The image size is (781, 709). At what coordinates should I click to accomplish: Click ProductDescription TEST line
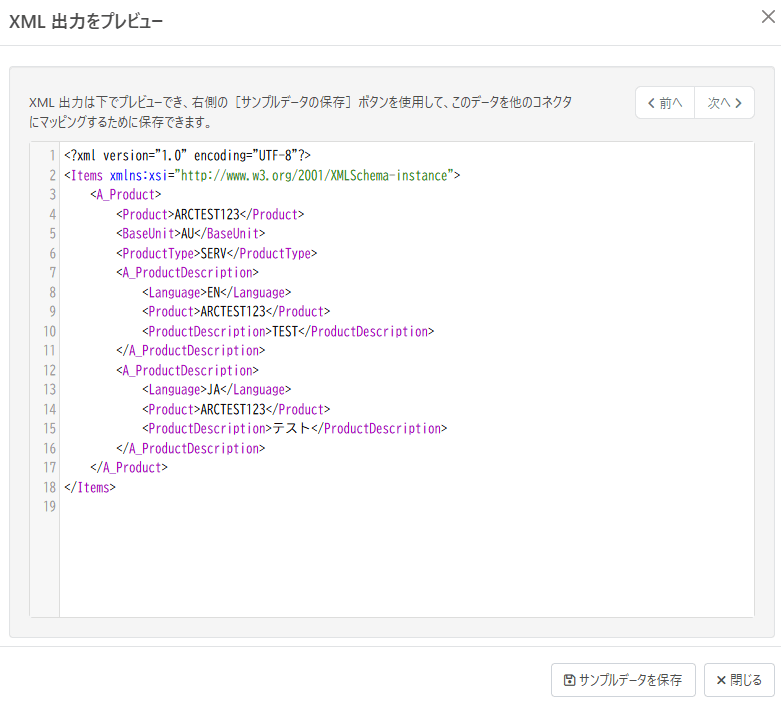click(x=288, y=331)
